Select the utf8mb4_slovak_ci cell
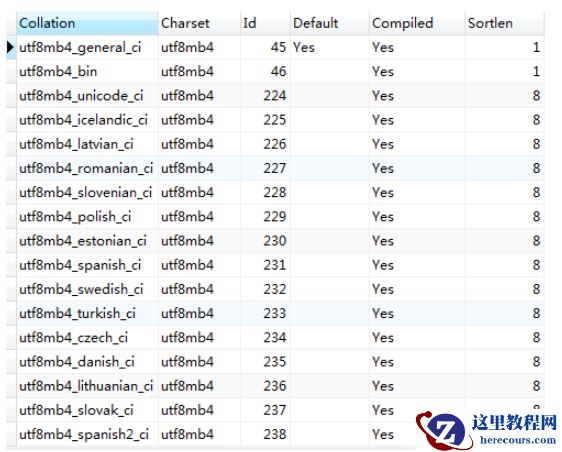 87,410
